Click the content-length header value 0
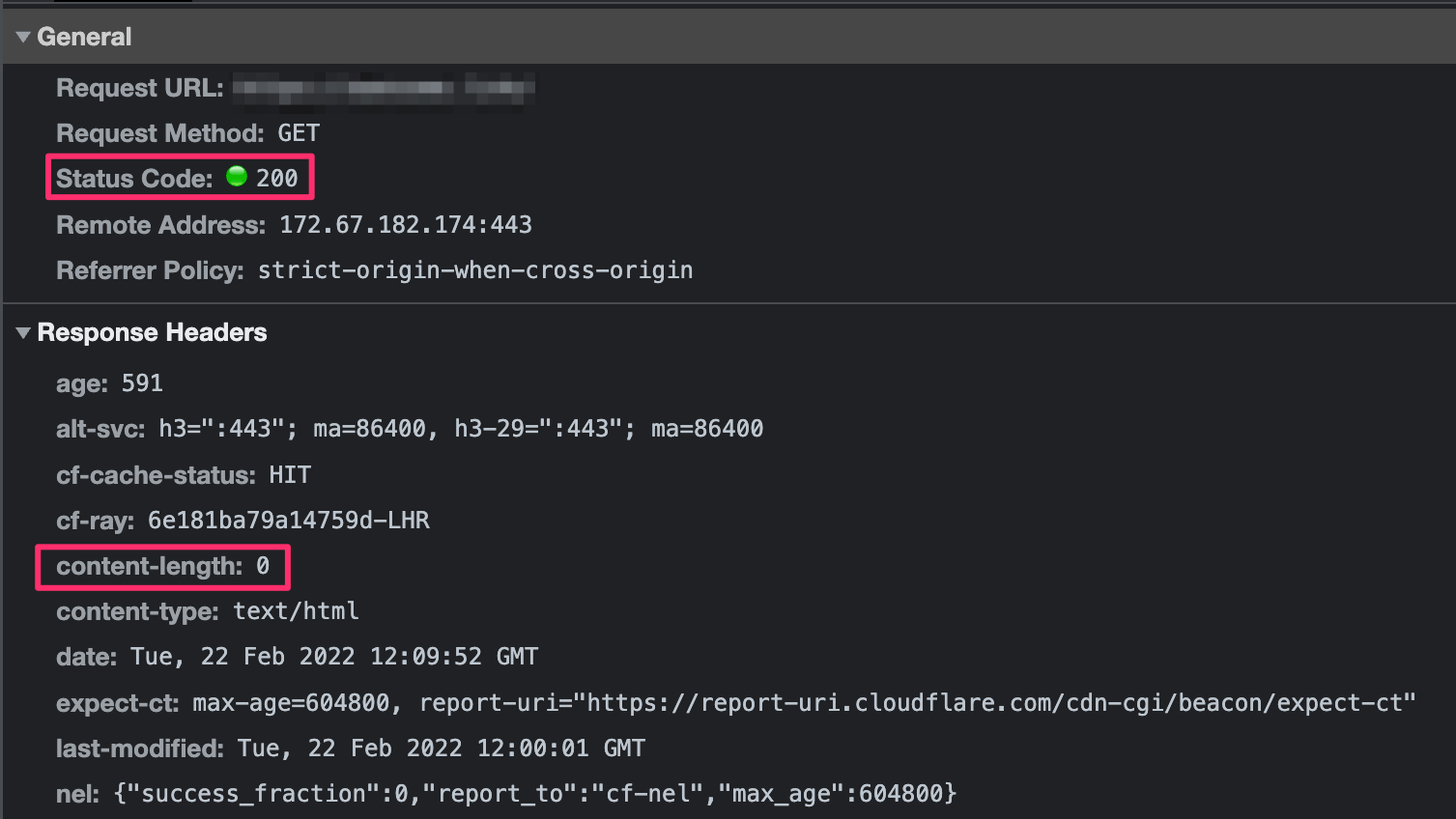Image resolution: width=1456 pixels, height=819 pixels. (263, 566)
